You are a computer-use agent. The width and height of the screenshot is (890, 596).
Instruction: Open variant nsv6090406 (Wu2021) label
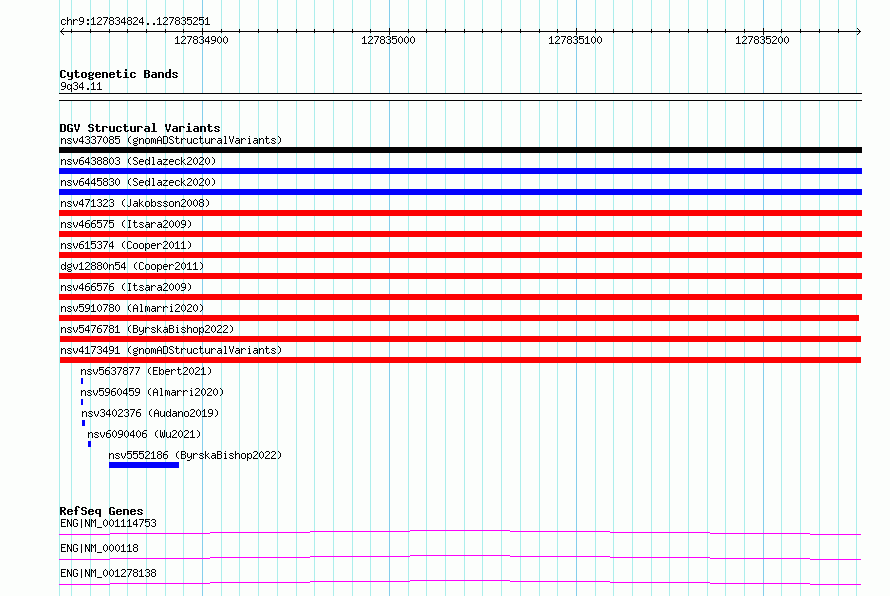(x=144, y=434)
